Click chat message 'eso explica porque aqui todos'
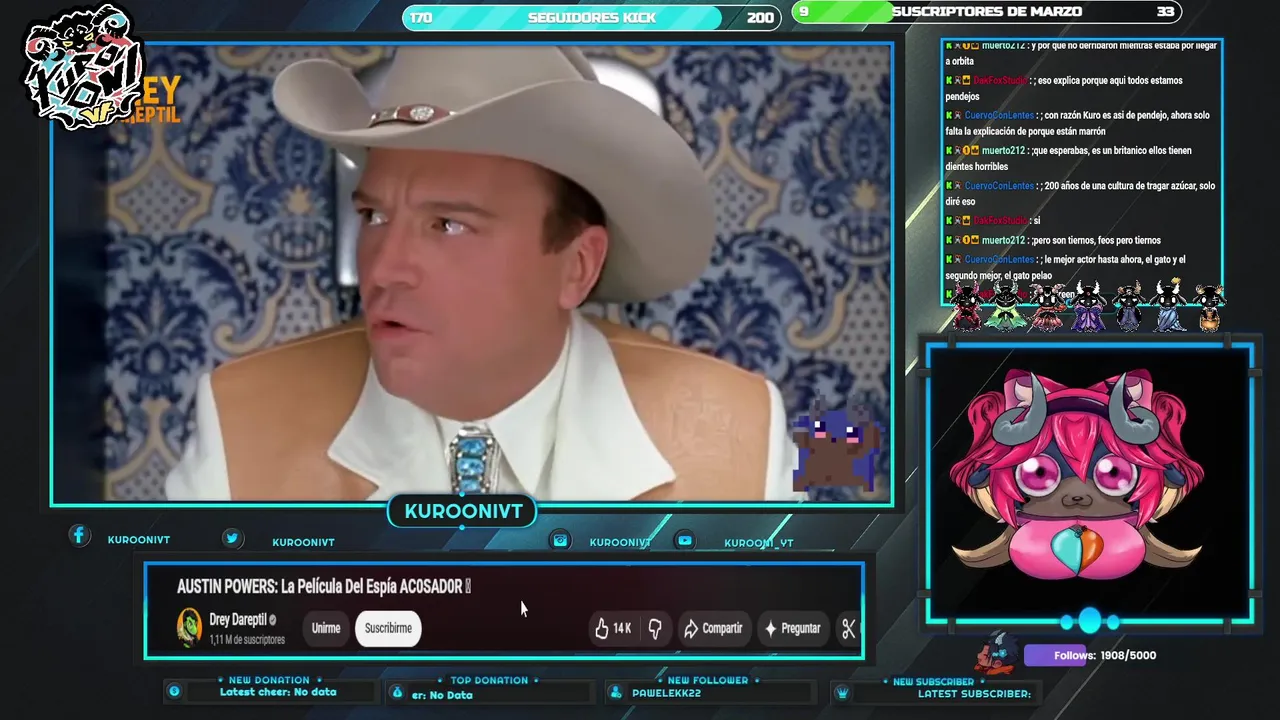 (1080, 88)
